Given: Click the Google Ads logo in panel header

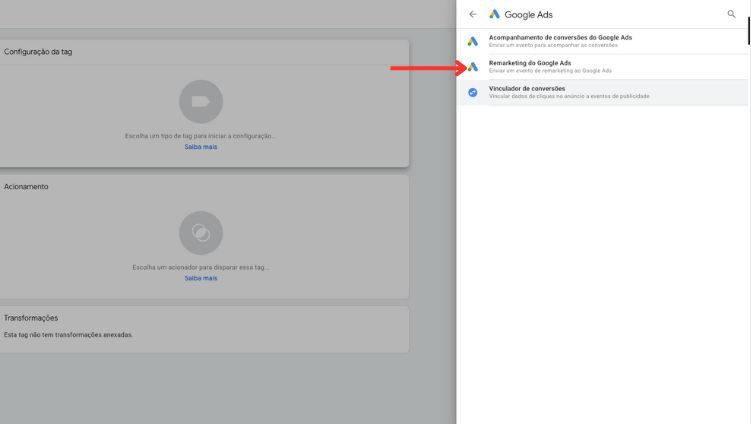Looking at the screenshot, I should pyautogui.click(x=494, y=14).
